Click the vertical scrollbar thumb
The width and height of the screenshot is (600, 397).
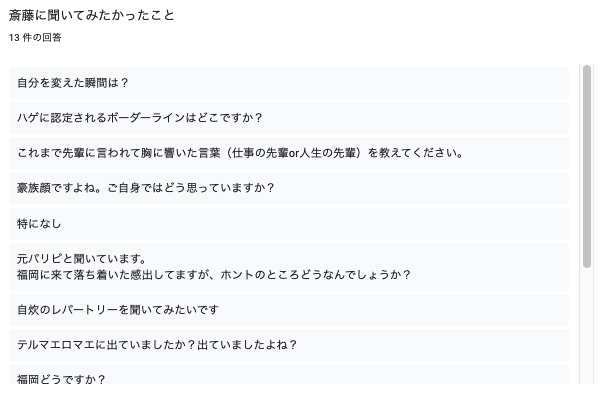[587, 167]
